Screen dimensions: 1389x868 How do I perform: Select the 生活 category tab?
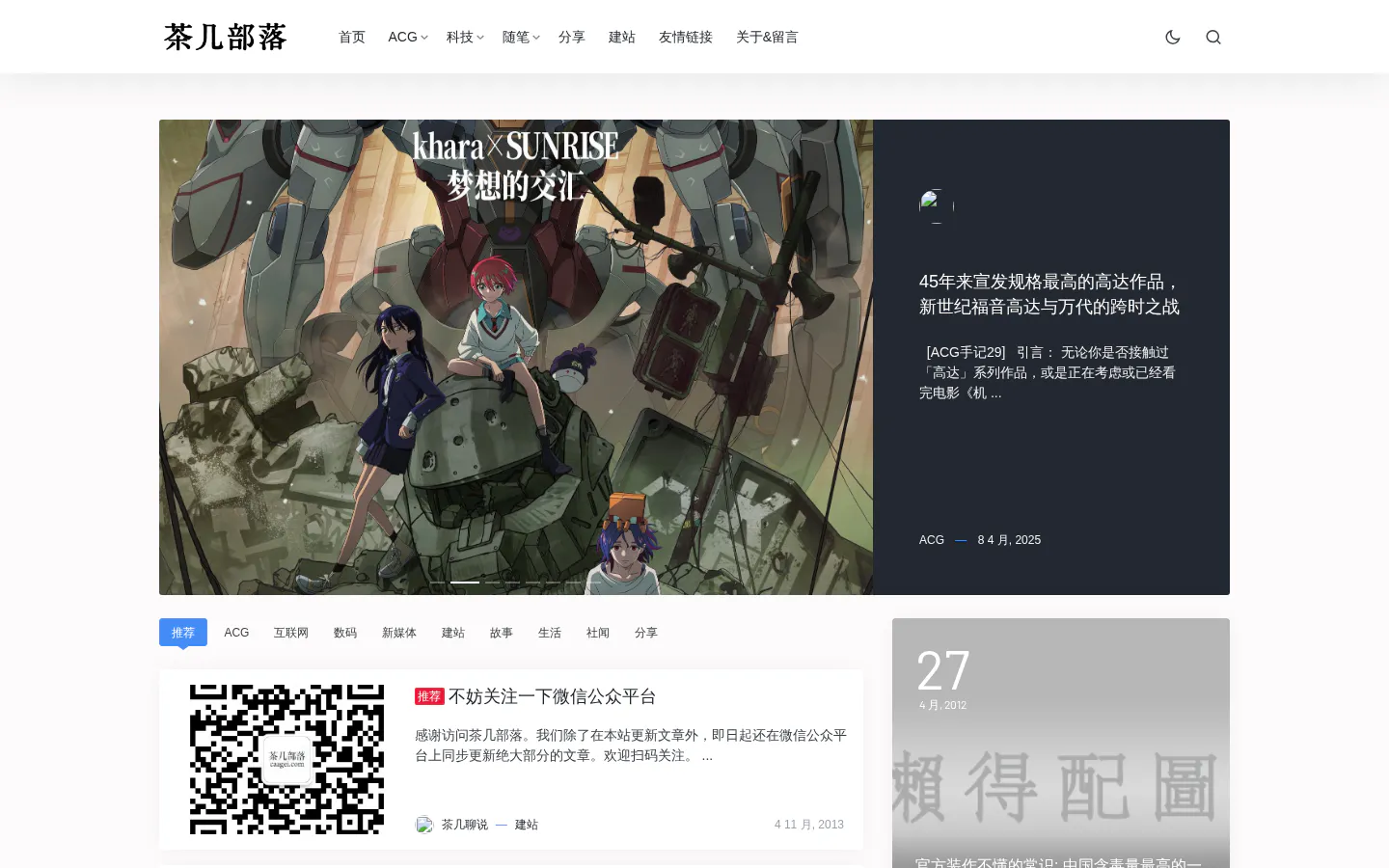(550, 633)
